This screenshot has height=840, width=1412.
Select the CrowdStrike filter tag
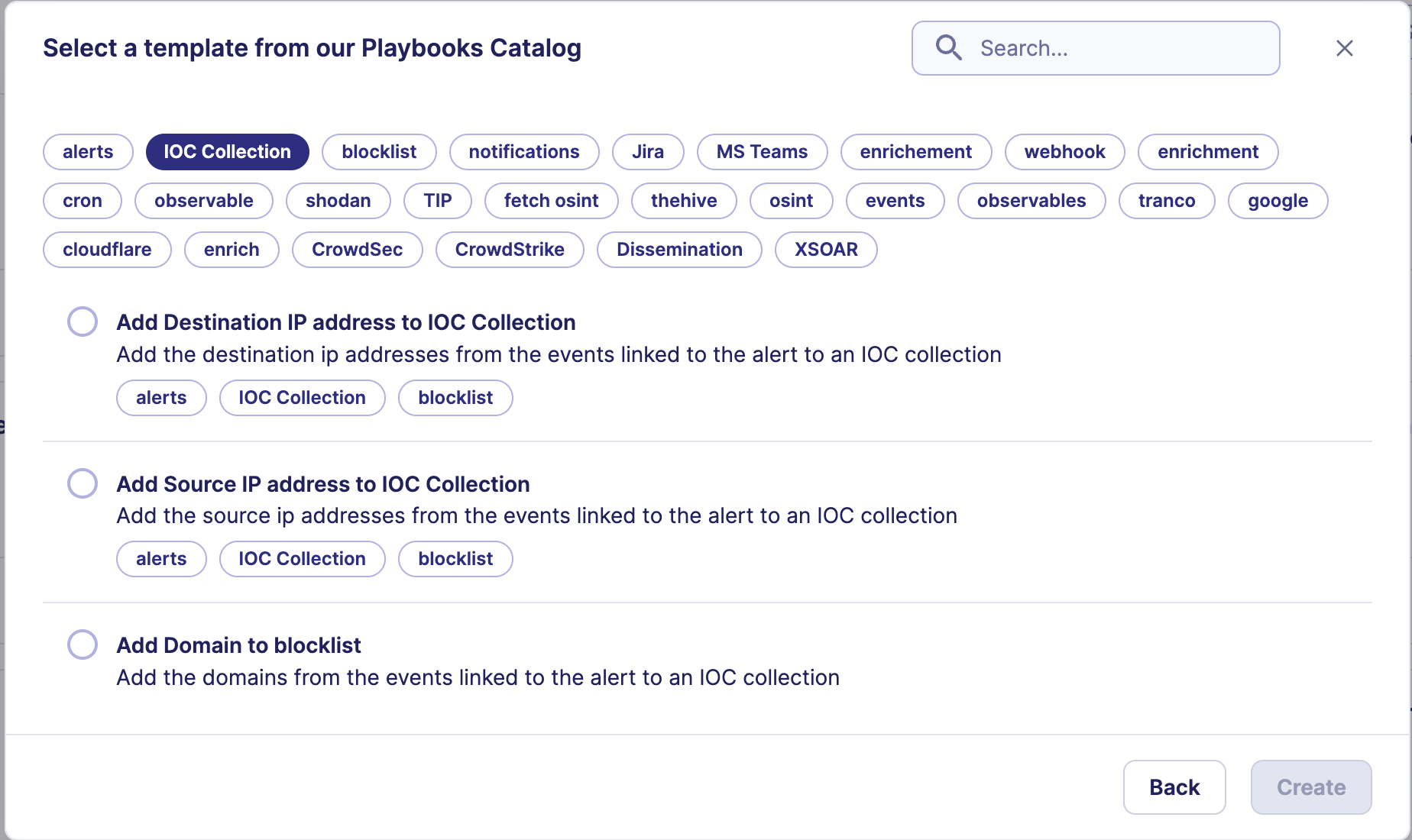pyautogui.click(x=510, y=249)
